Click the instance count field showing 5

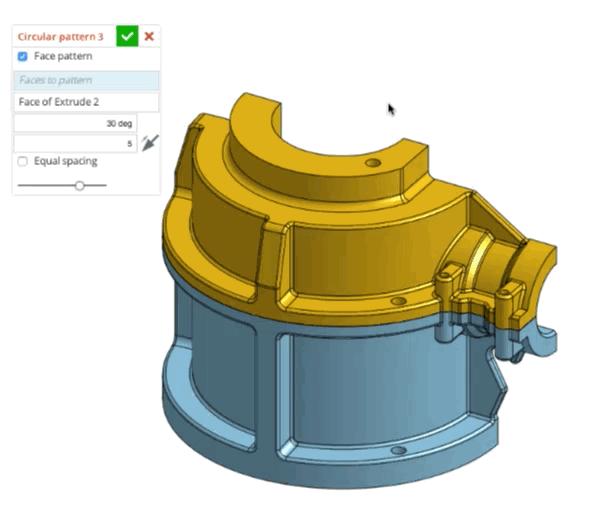75,144
